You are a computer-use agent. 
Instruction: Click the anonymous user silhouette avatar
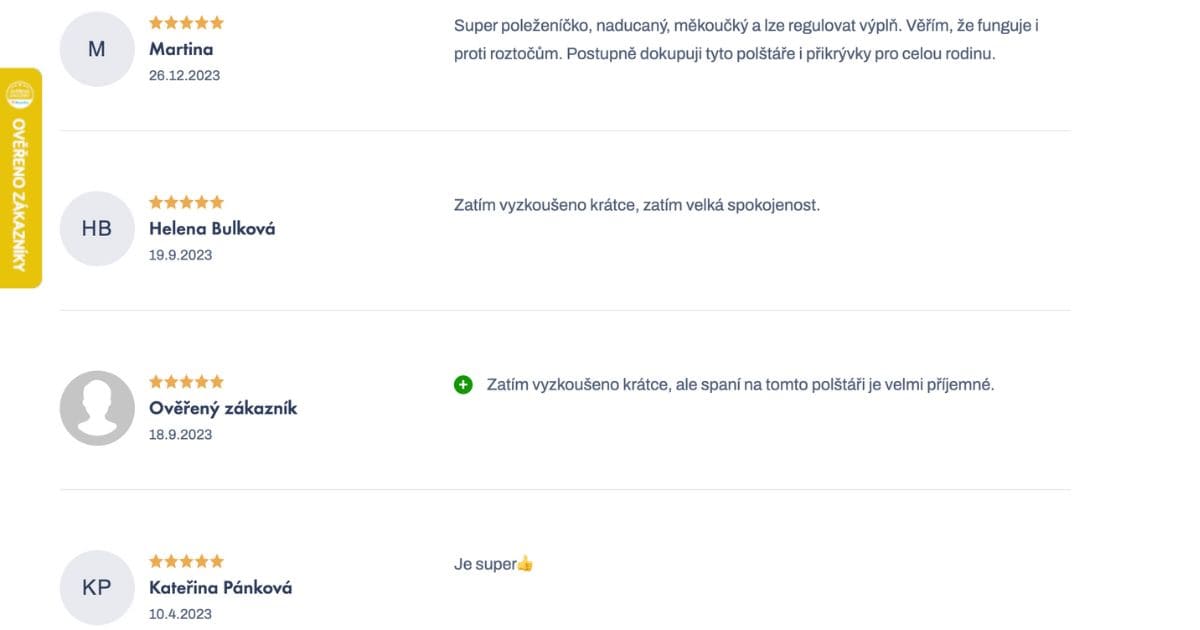96,408
